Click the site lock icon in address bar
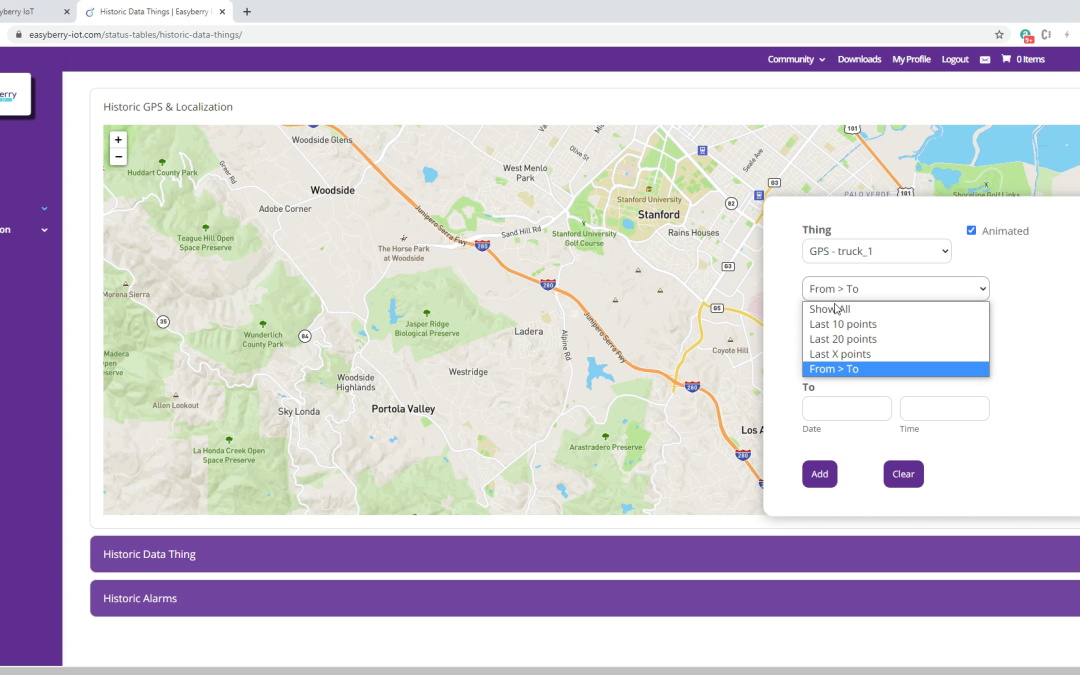 point(19,34)
